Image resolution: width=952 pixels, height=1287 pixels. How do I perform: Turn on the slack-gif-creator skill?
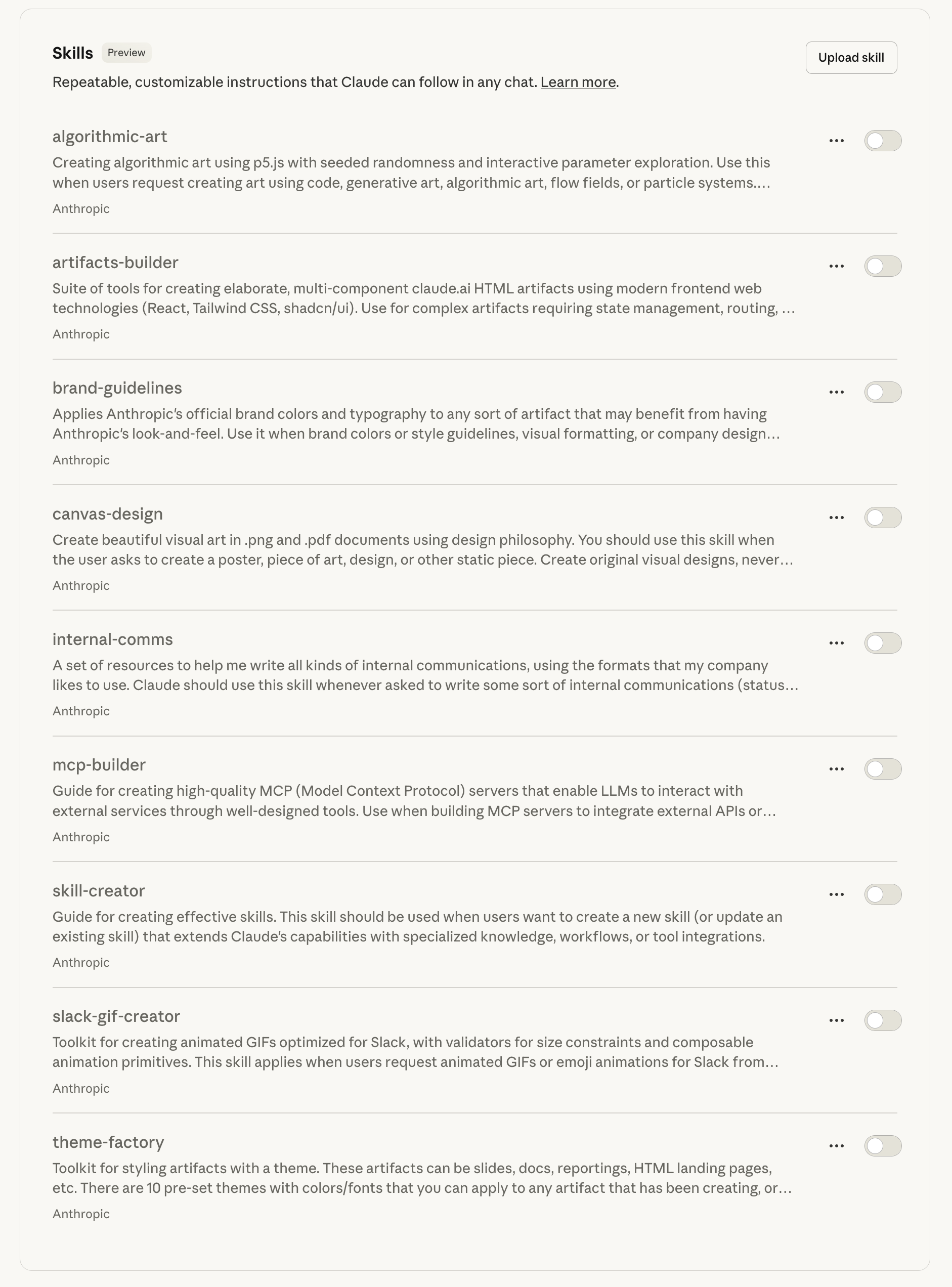(x=882, y=1020)
